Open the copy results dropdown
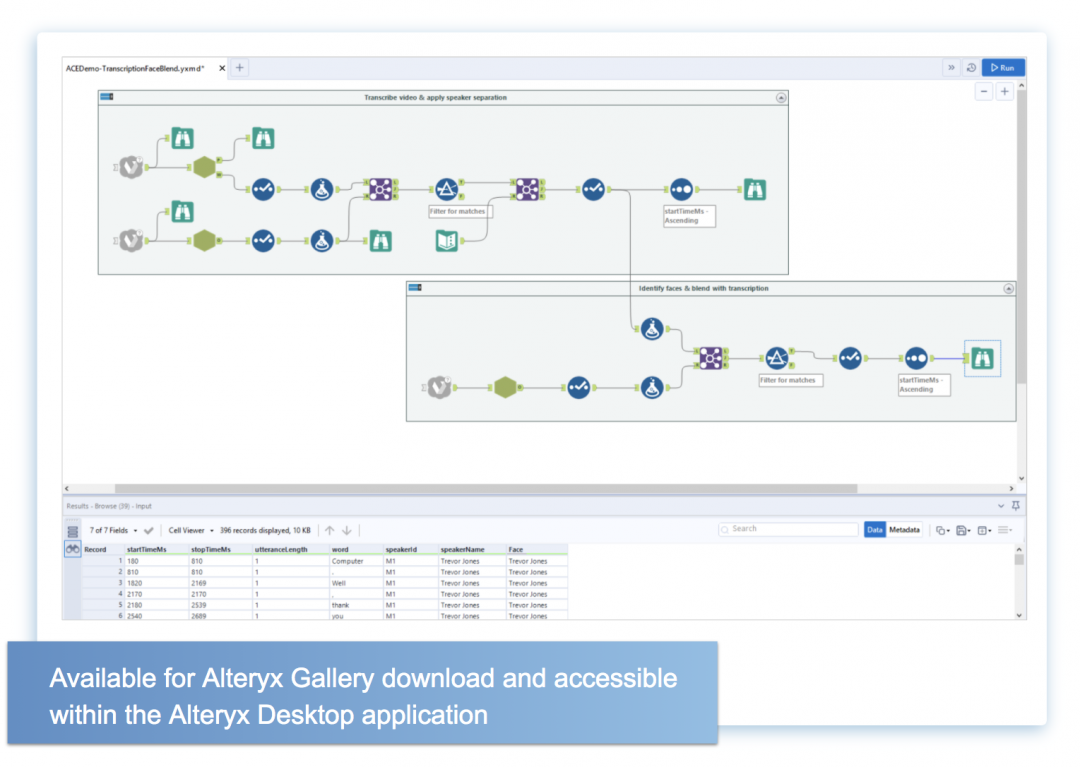Viewport: 1080px width, 767px height. [x=942, y=530]
